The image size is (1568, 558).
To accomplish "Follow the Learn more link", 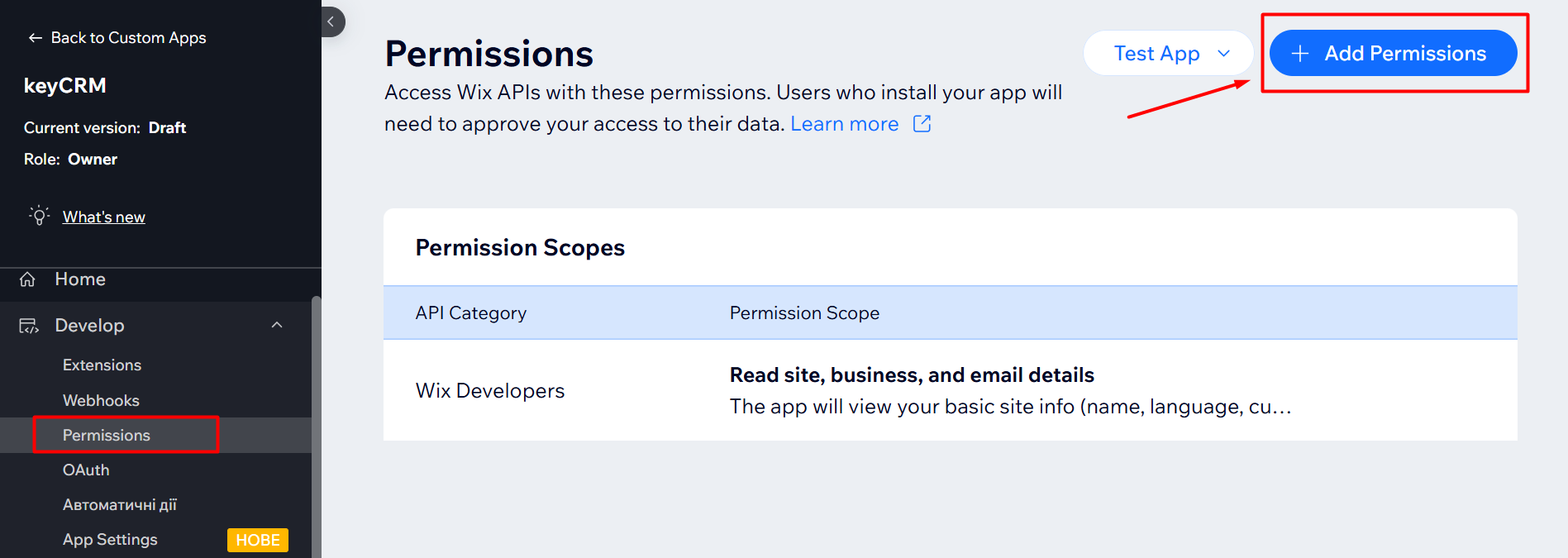I will [x=844, y=124].
